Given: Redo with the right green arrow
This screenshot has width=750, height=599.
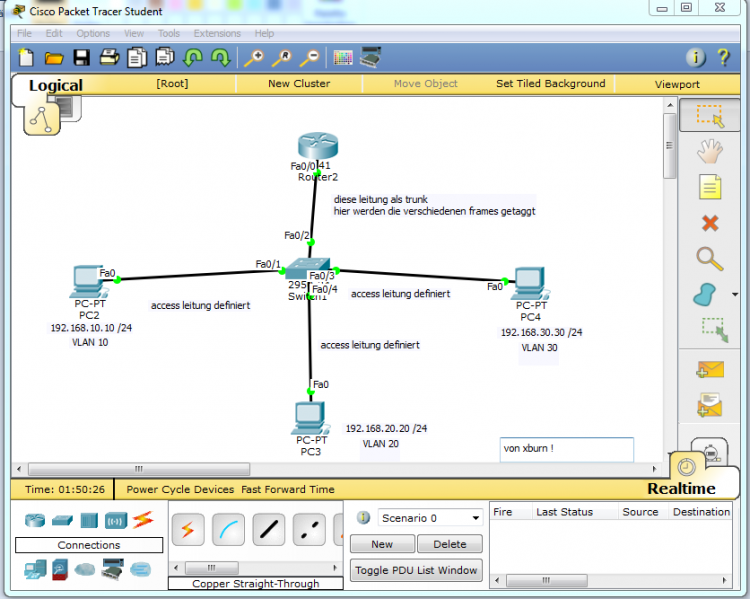Looking at the screenshot, I should (221, 57).
